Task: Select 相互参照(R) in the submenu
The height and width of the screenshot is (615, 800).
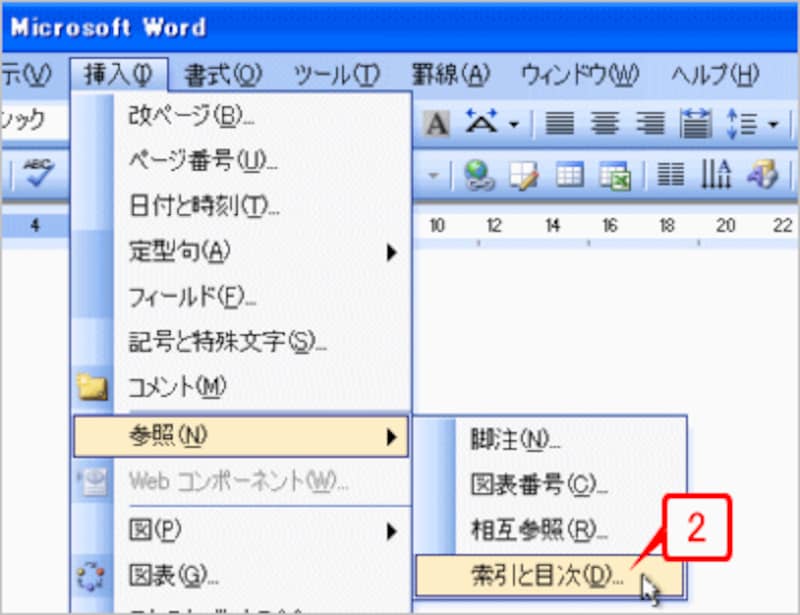Action: click(549, 530)
